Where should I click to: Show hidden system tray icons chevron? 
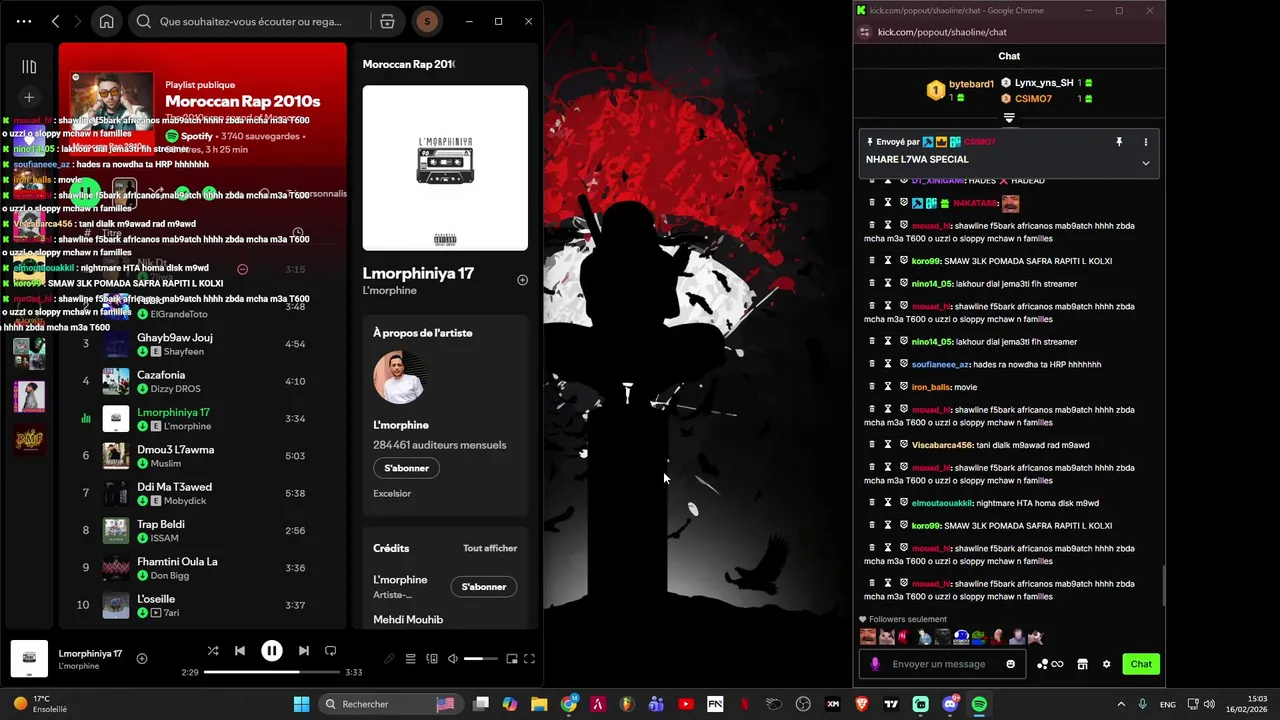tap(1121, 704)
